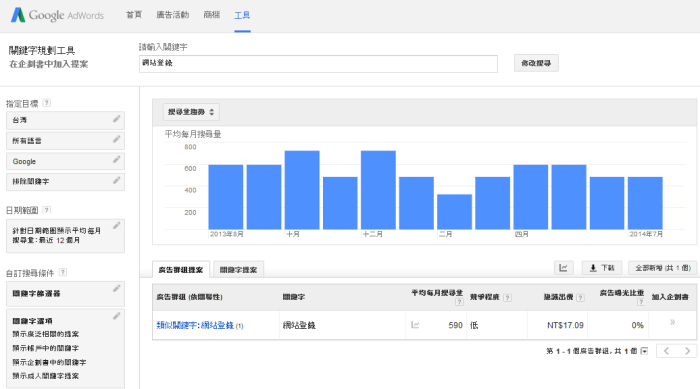Edit the 所有語言 language target pencil icon
The width and height of the screenshot is (700, 389).
[117, 139]
